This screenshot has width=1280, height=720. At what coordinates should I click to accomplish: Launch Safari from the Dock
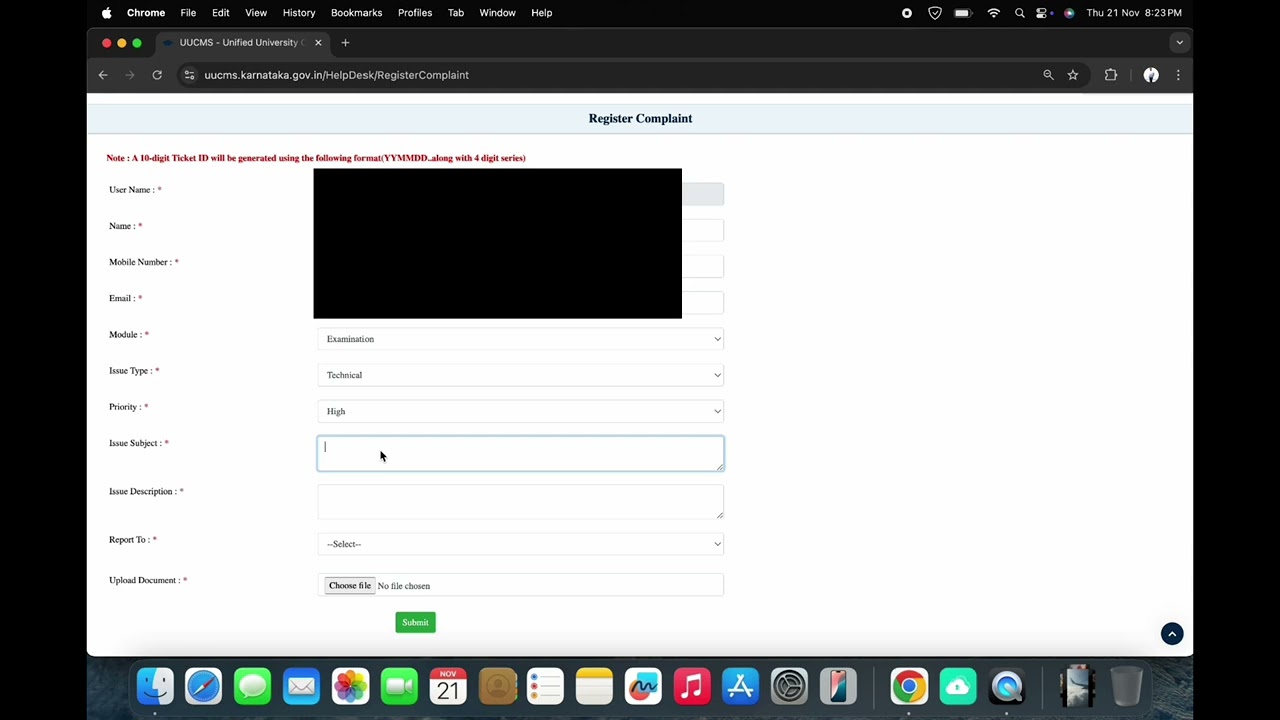tap(203, 687)
